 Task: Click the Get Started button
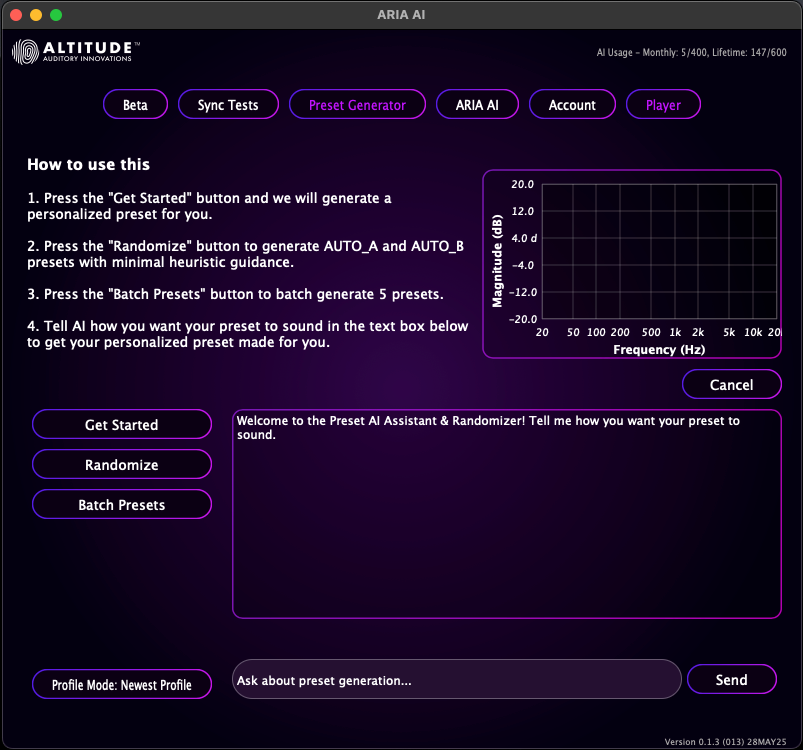[122, 424]
